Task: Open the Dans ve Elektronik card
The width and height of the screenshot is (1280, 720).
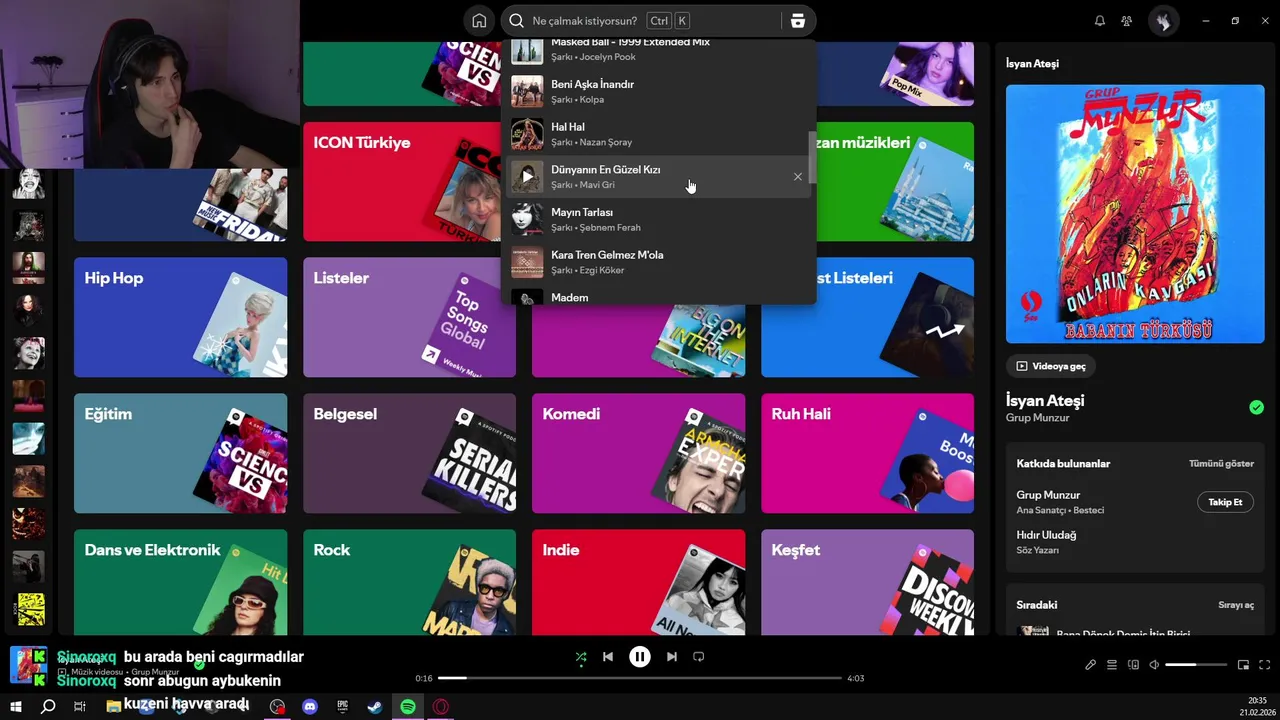Action: coord(180,582)
